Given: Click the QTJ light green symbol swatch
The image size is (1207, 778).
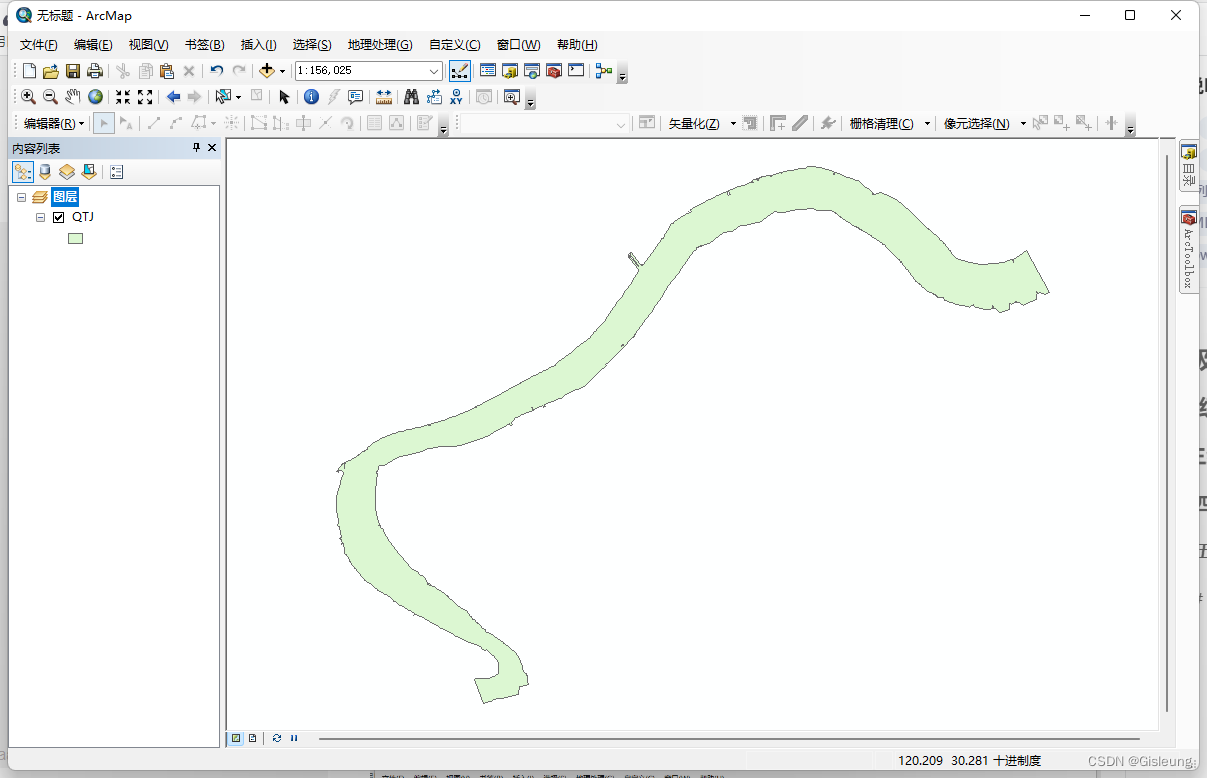Looking at the screenshot, I should point(75,238).
